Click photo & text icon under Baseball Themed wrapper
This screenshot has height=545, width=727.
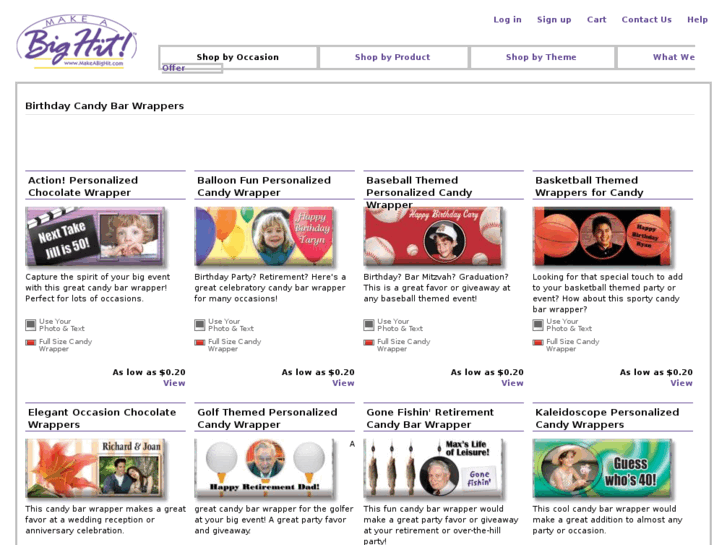click(369, 325)
